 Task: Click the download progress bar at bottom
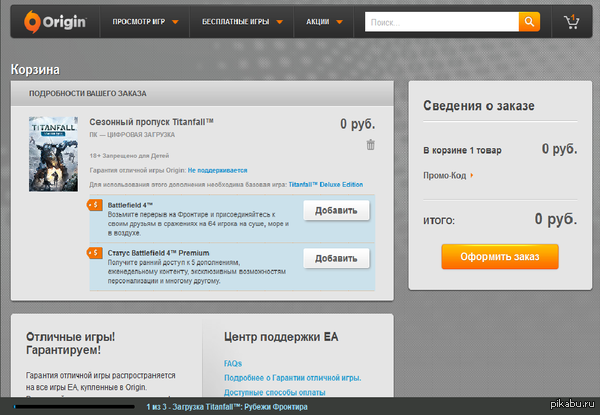click(x=70, y=407)
